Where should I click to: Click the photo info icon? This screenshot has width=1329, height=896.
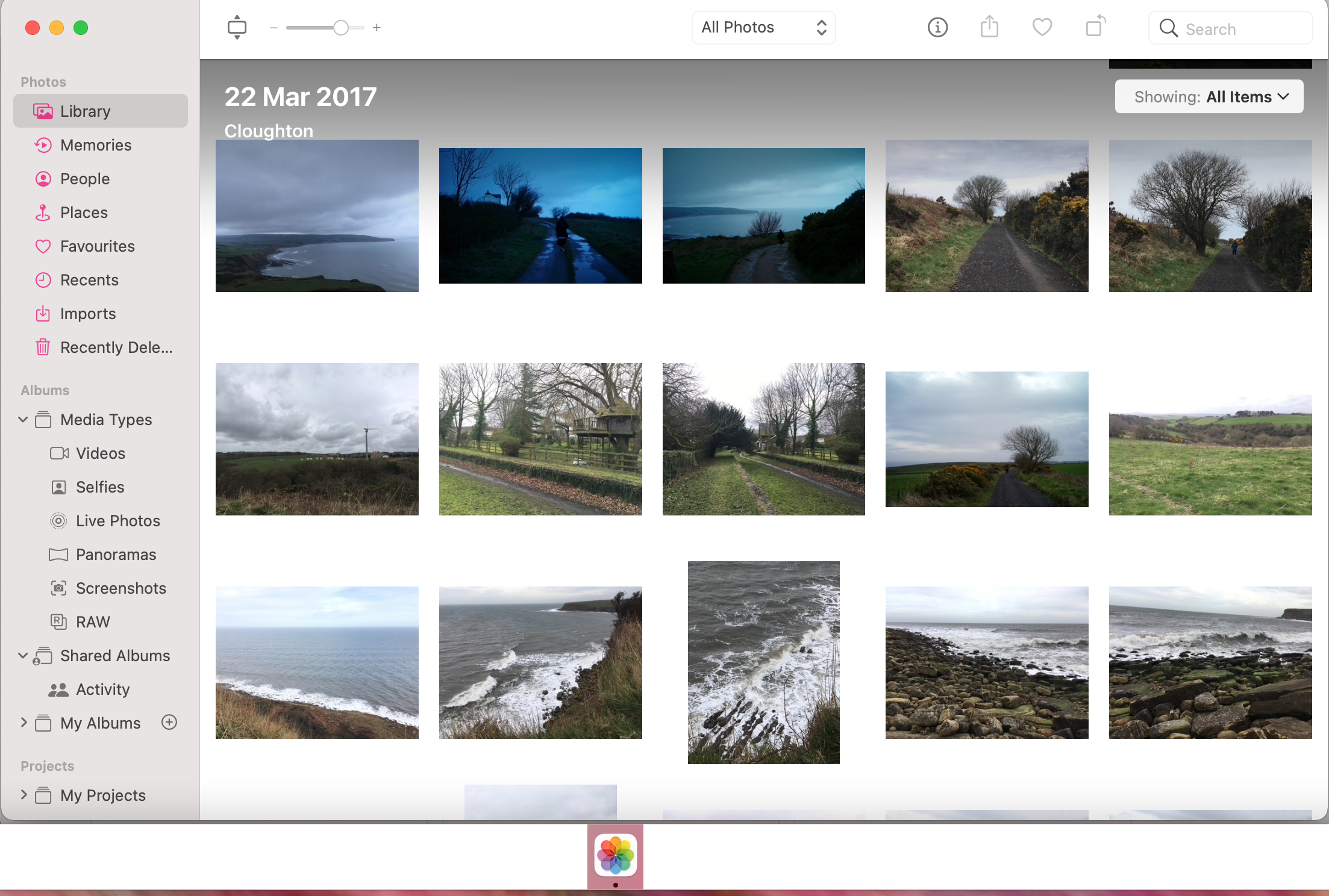pyautogui.click(x=937, y=27)
